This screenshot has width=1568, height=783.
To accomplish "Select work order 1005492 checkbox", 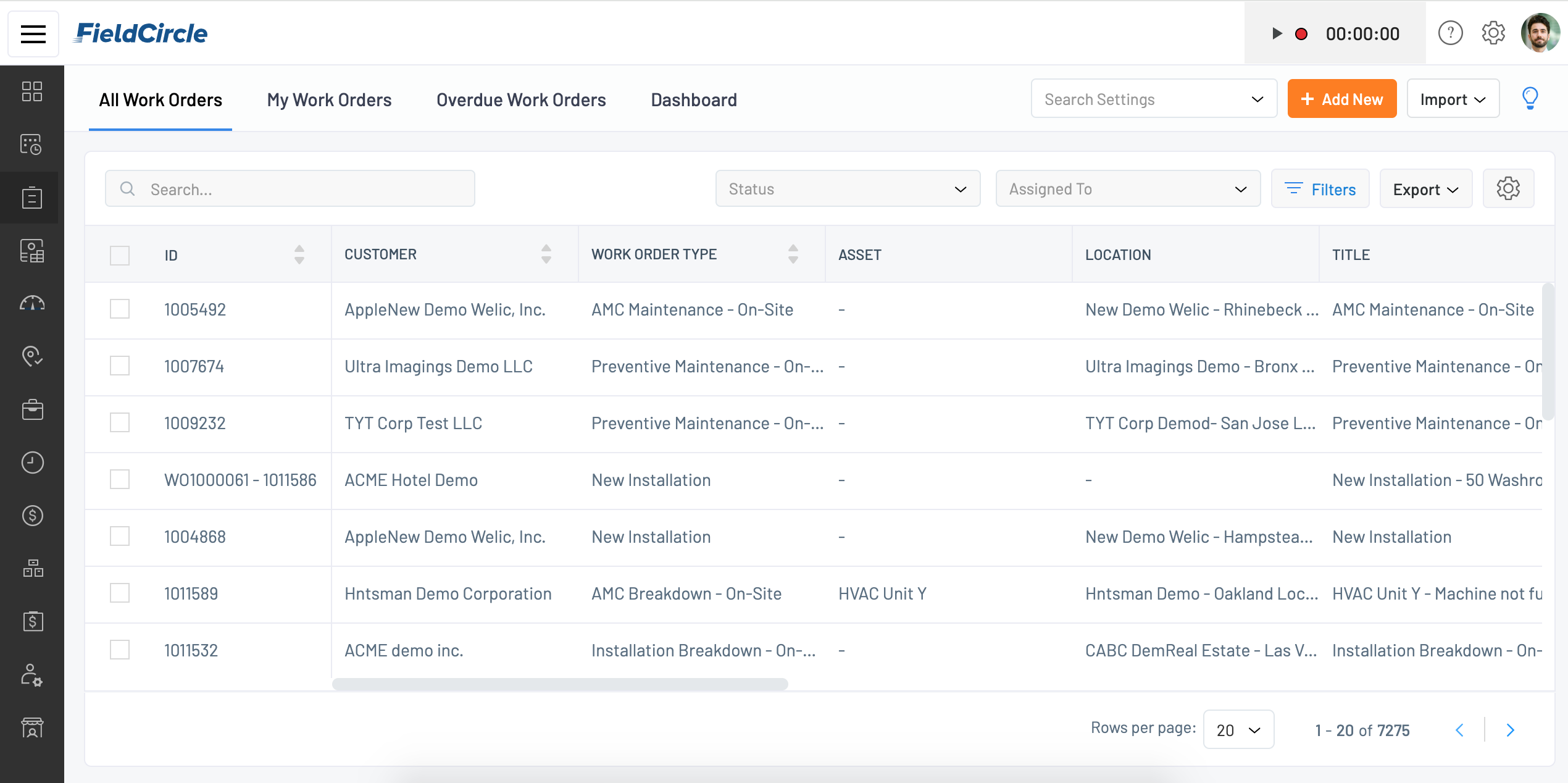I will coord(120,309).
